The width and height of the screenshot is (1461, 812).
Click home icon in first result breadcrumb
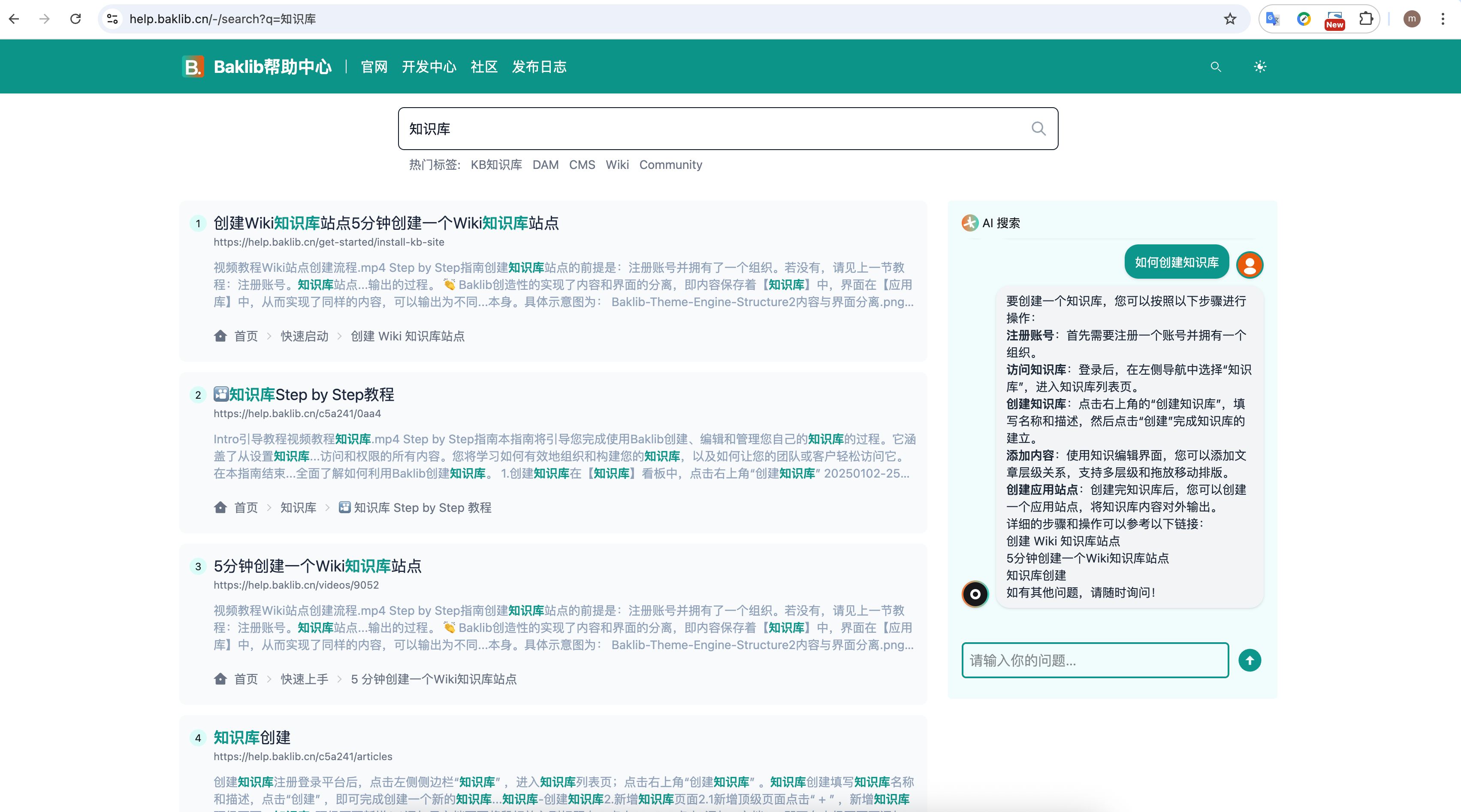220,336
